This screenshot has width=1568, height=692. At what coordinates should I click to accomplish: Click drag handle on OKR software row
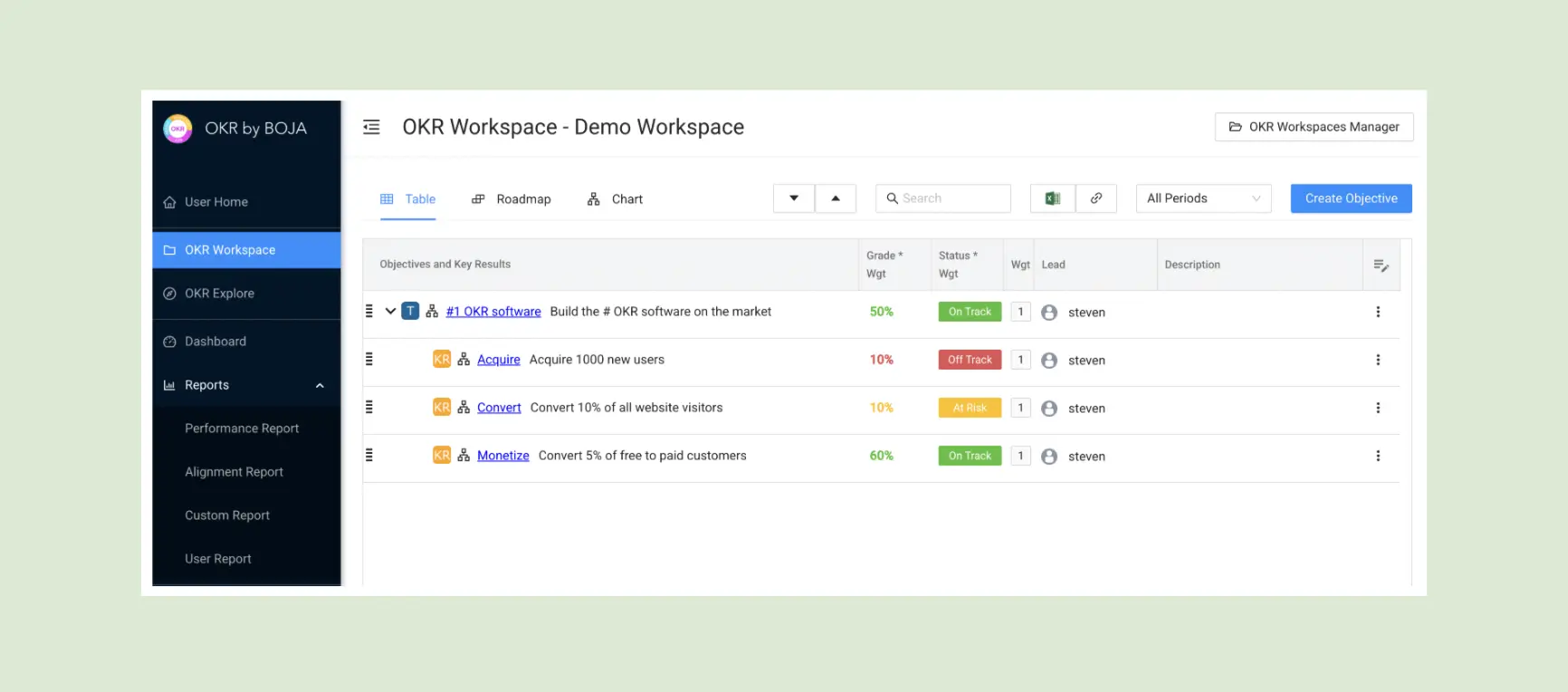[x=368, y=312]
